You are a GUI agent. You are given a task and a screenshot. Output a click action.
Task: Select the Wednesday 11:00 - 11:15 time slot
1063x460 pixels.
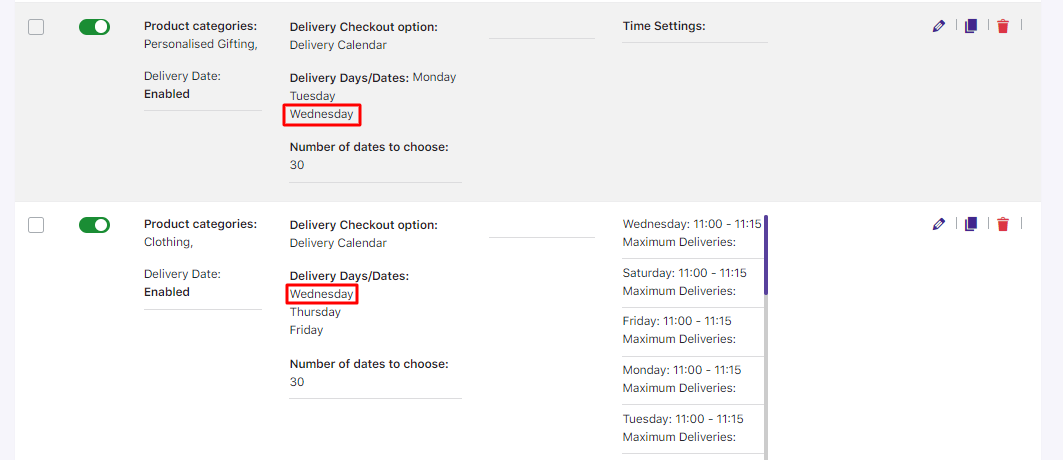[x=692, y=224]
